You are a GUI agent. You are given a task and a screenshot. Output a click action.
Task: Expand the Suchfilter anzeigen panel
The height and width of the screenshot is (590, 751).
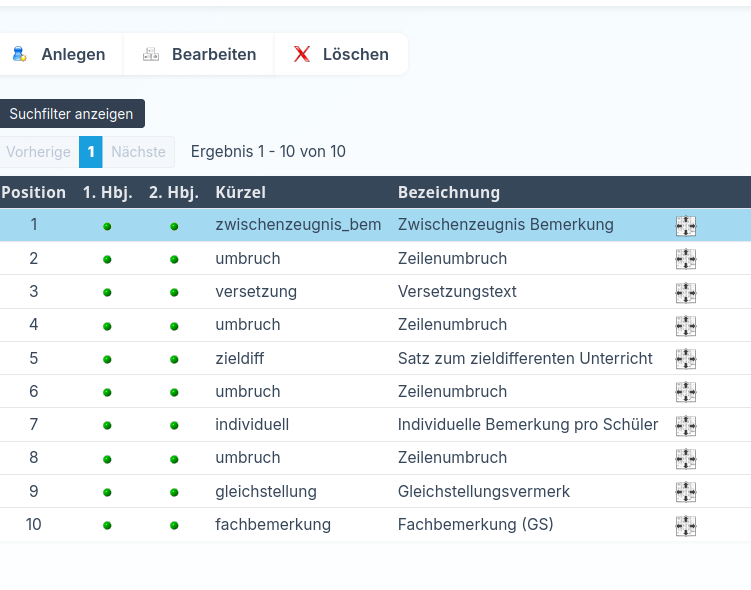point(71,114)
